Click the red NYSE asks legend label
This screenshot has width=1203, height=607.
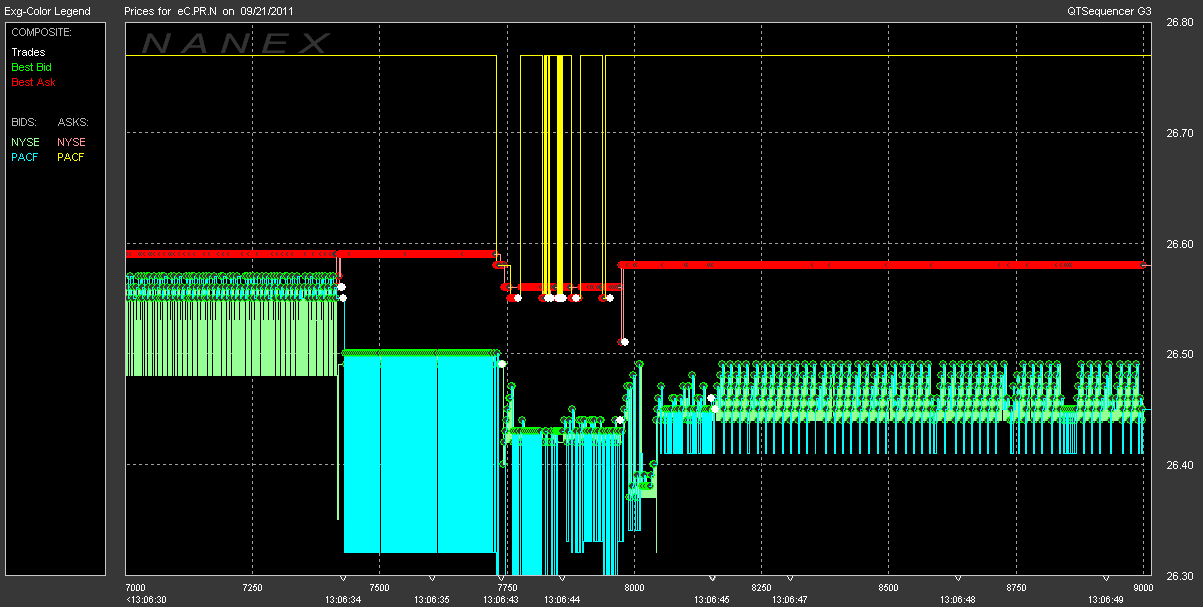click(x=71, y=142)
